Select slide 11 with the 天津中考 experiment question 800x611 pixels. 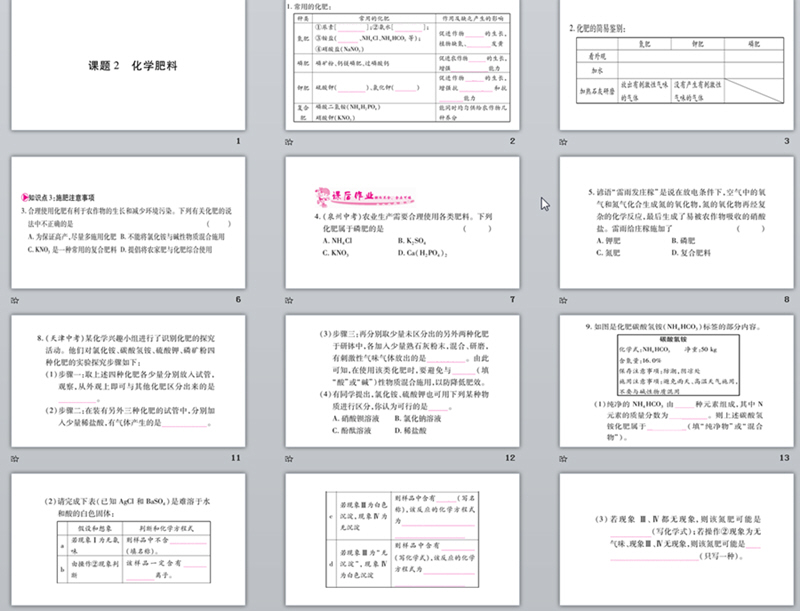(126, 380)
